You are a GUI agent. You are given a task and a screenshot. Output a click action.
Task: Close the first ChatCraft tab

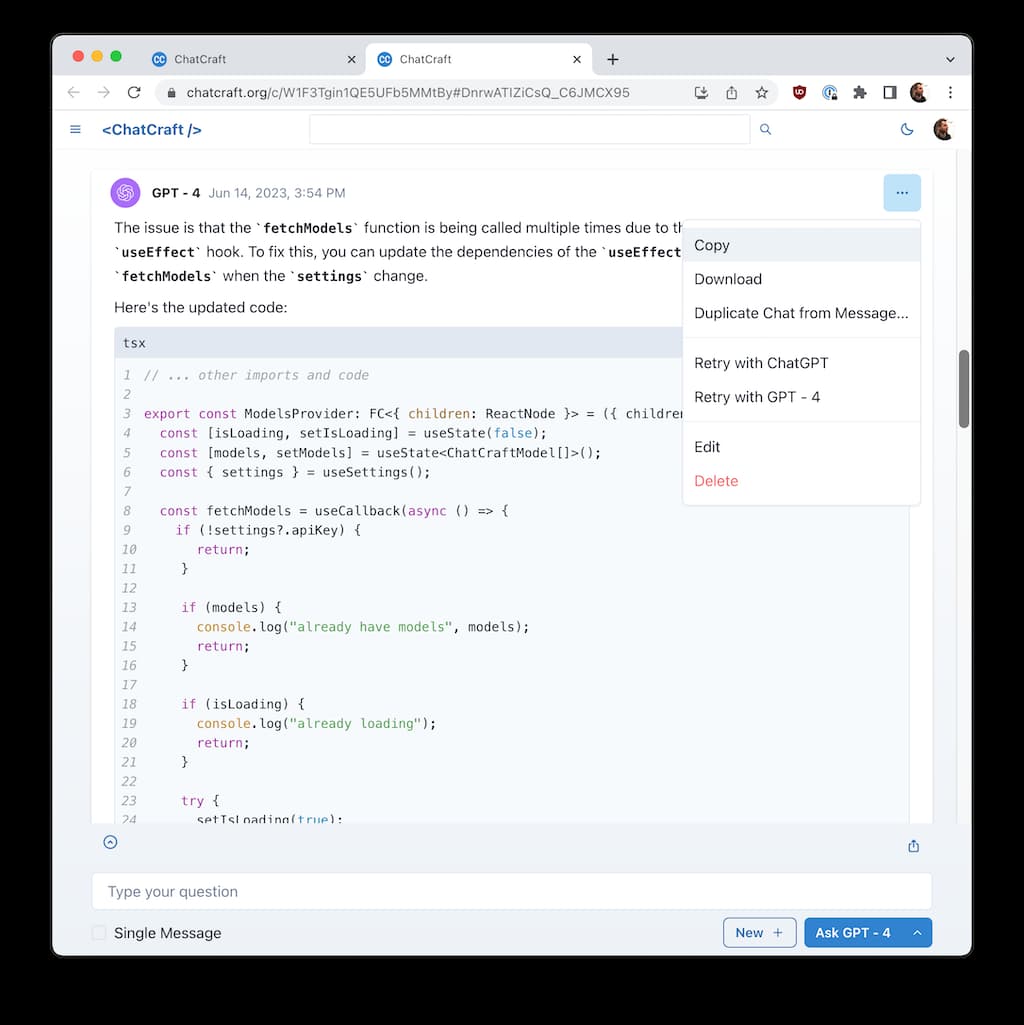pos(351,59)
